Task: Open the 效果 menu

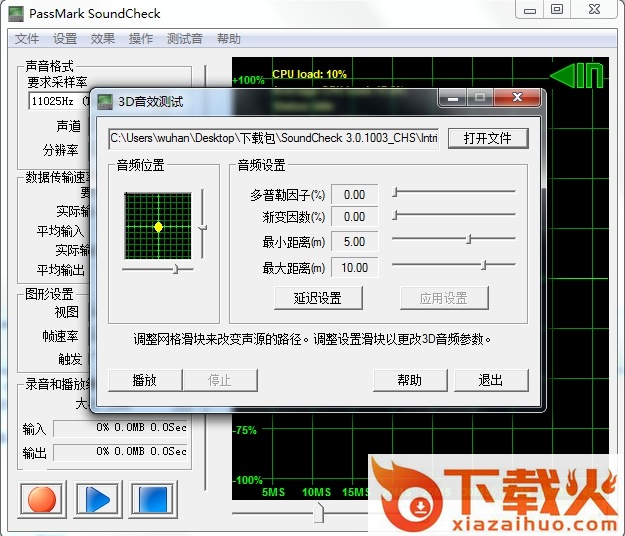Action: click(102, 39)
